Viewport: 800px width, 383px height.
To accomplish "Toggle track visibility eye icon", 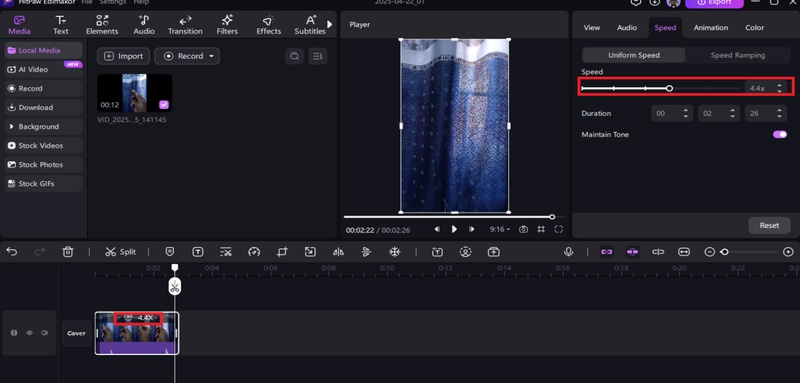I will click(30, 333).
